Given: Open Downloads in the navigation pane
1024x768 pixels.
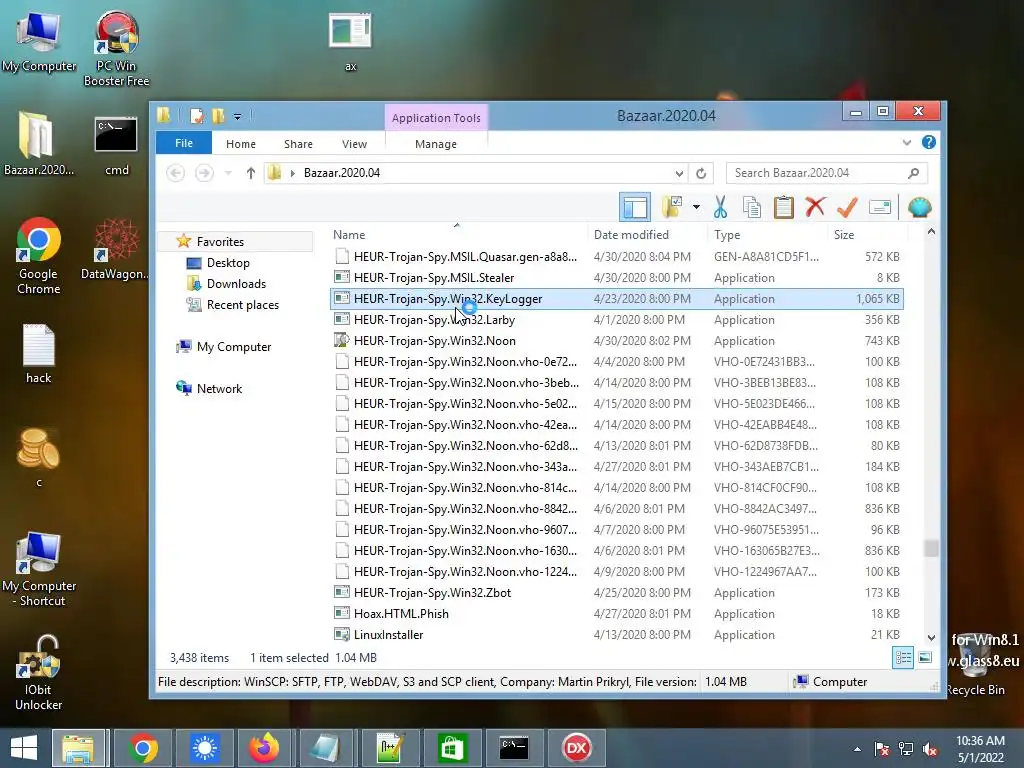Looking at the screenshot, I should 236,283.
